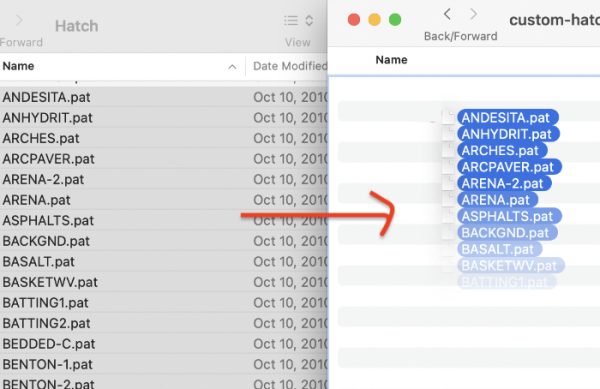Sort by Name column in custom-hatch window
Viewport: 600px width, 389px height.
coord(391,60)
